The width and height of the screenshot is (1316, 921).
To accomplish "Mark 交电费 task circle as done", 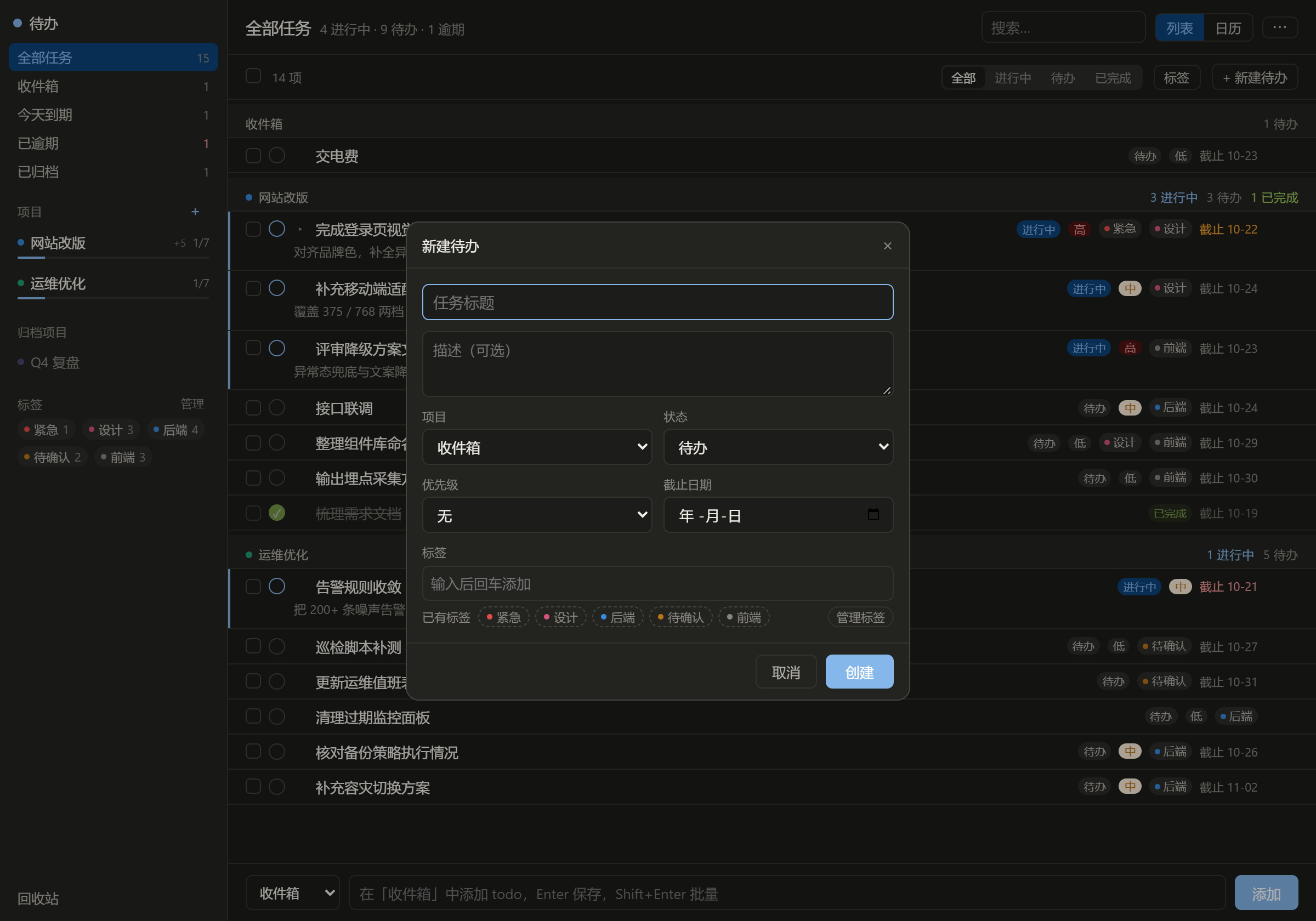I will coord(277,155).
